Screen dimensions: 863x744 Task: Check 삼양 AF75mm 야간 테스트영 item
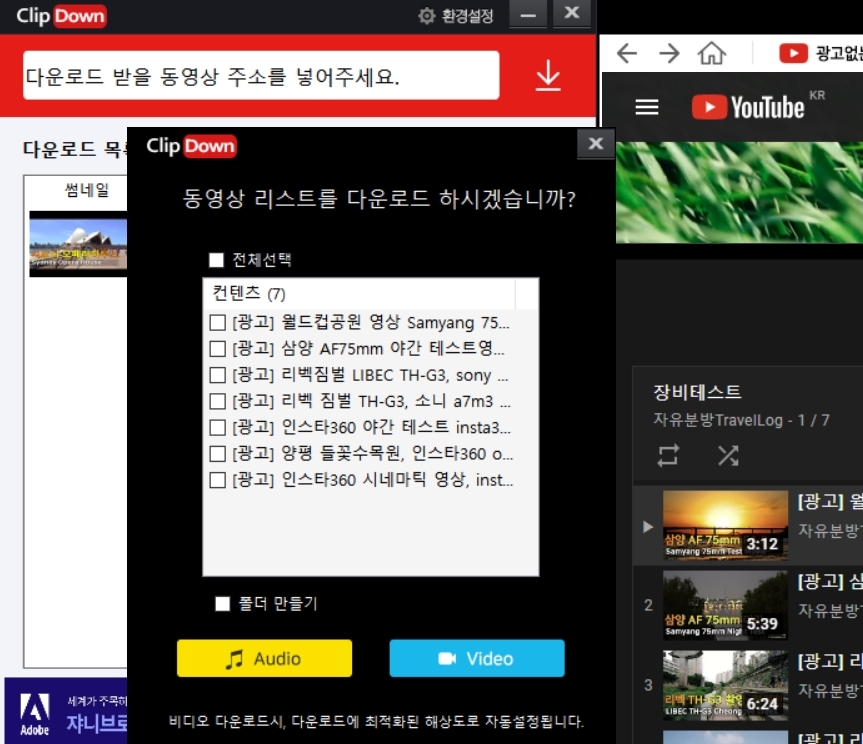point(217,349)
